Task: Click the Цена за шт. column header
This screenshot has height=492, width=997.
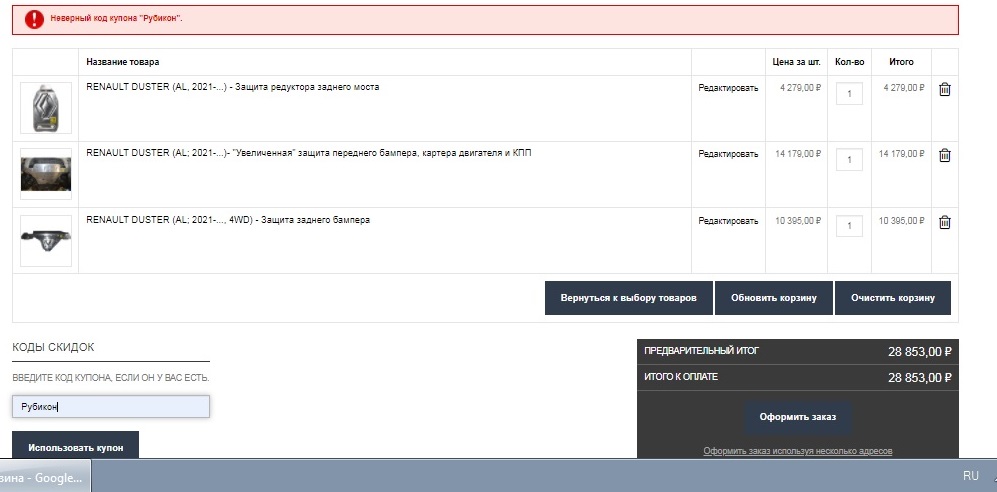Action: click(x=796, y=62)
